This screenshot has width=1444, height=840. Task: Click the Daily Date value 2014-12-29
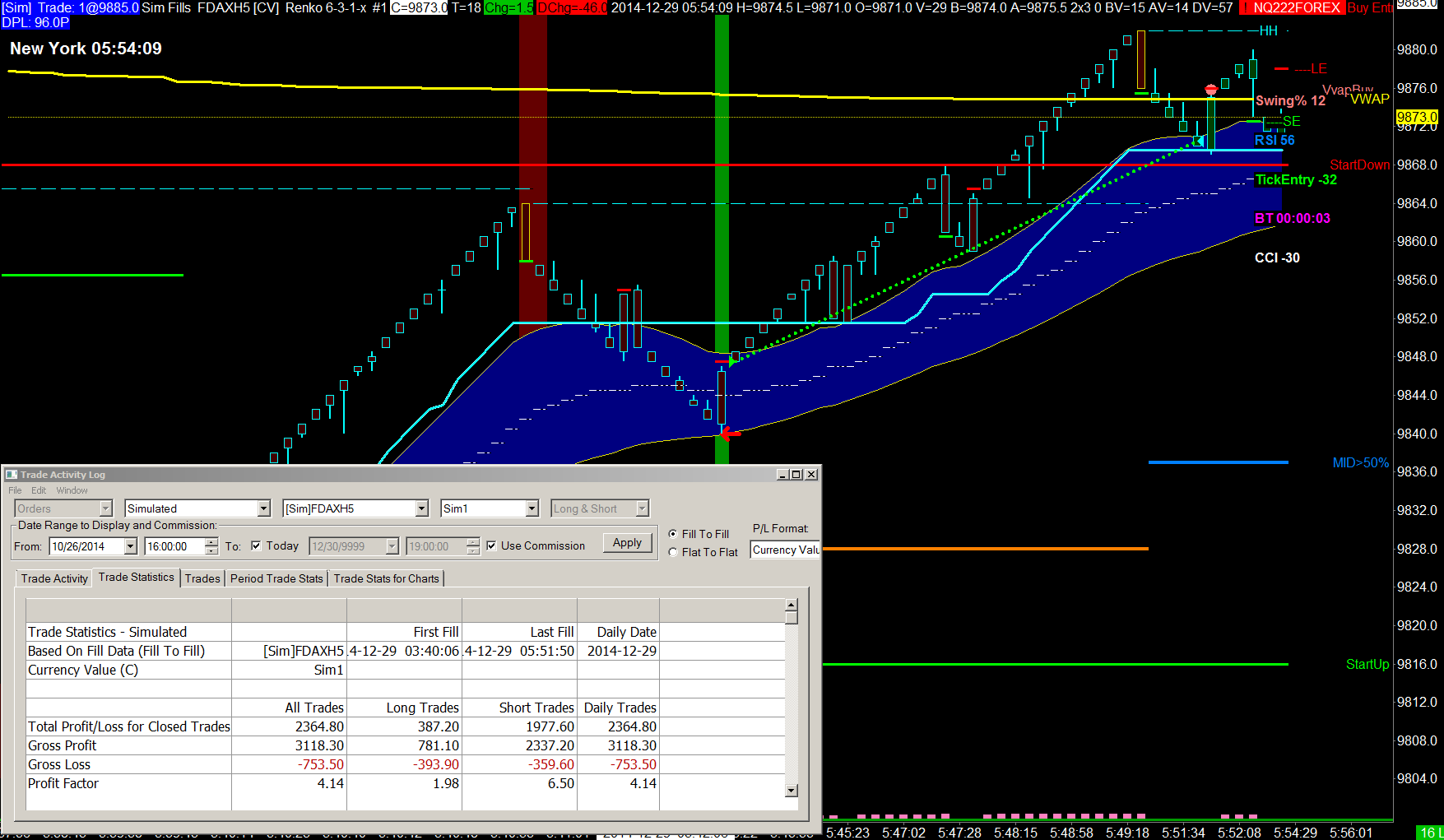622,651
